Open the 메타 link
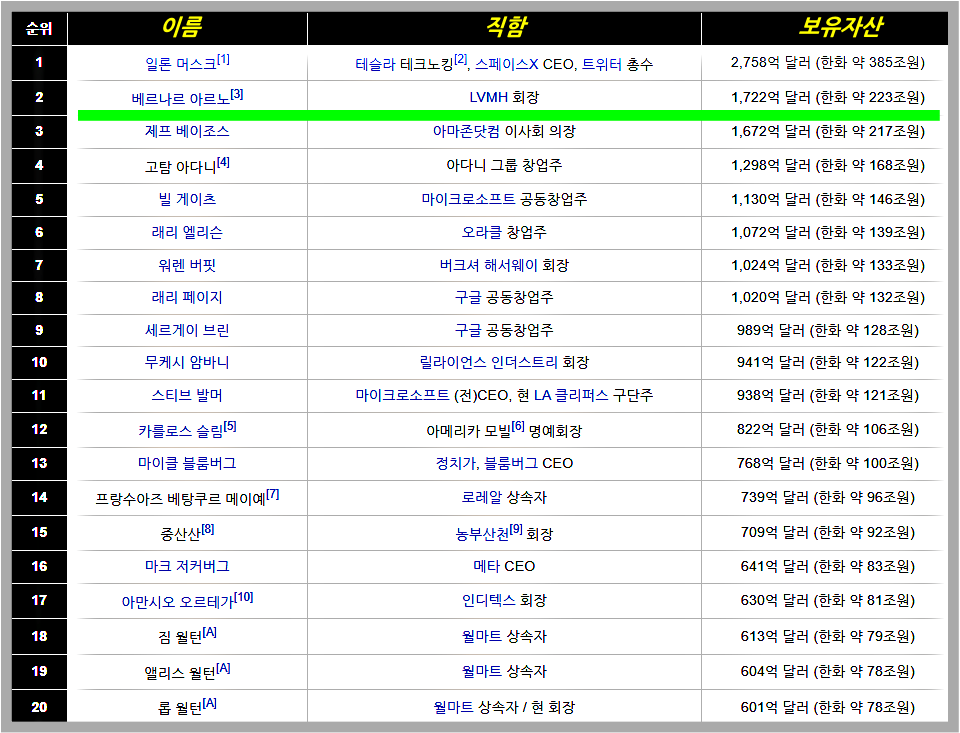960x733 pixels. 486,566
